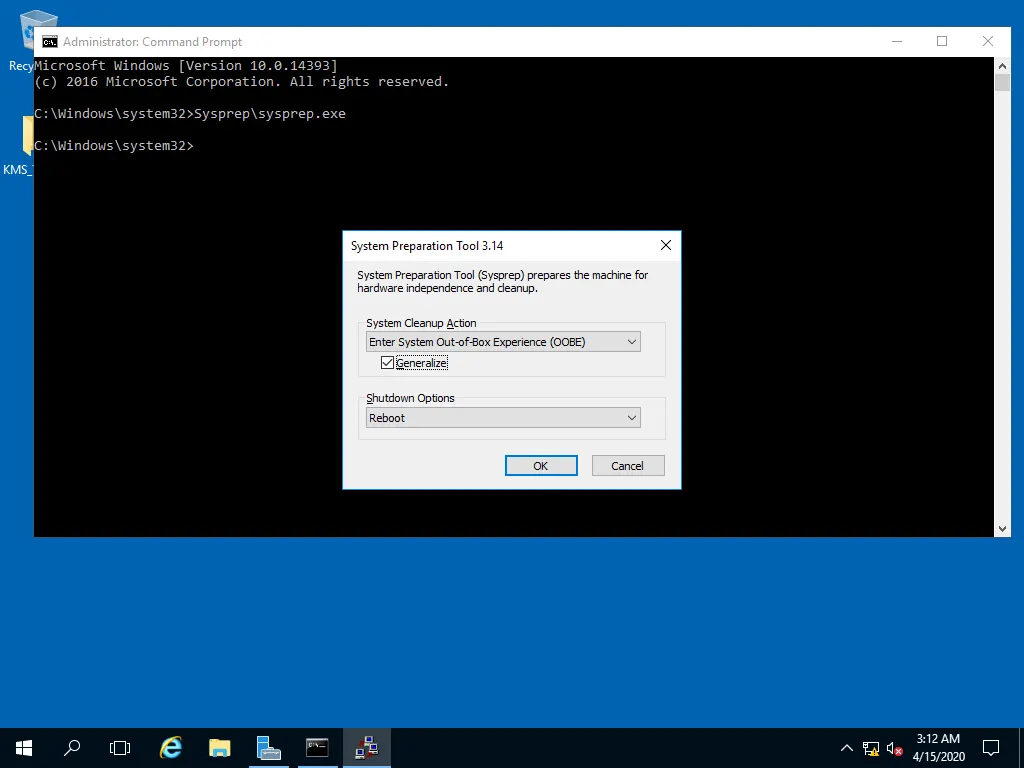
Task: Cancel the System Preparation Tool dialog
Action: pos(628,466)
